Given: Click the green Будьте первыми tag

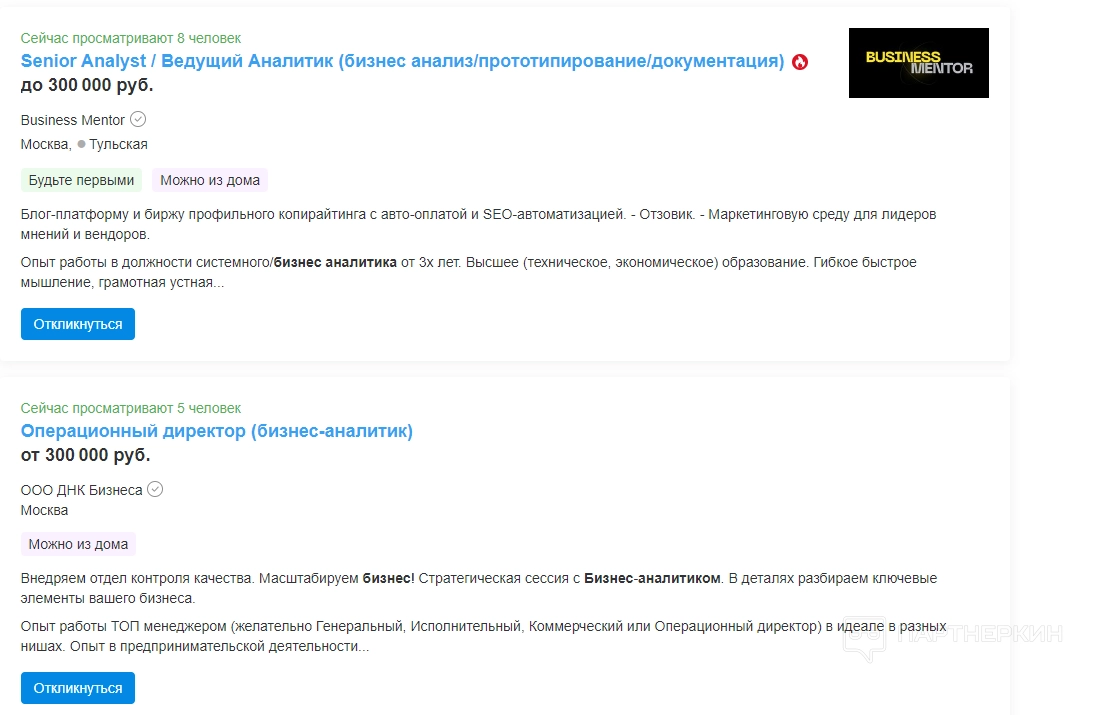Looking at the screenshot, I should pos(81,181).
